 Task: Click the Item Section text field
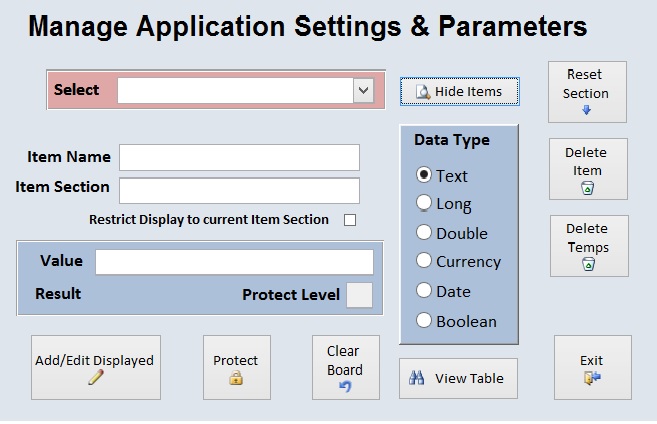coord(239,190)
